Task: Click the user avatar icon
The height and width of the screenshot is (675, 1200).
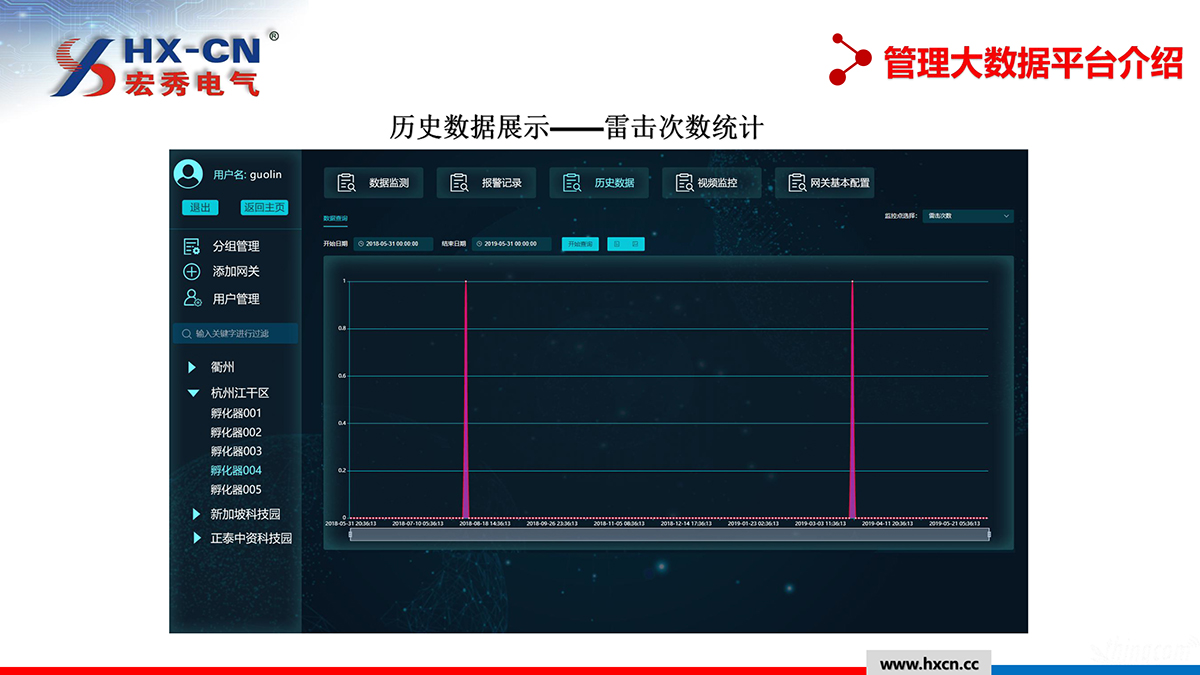Action: [x=188, y=174]
